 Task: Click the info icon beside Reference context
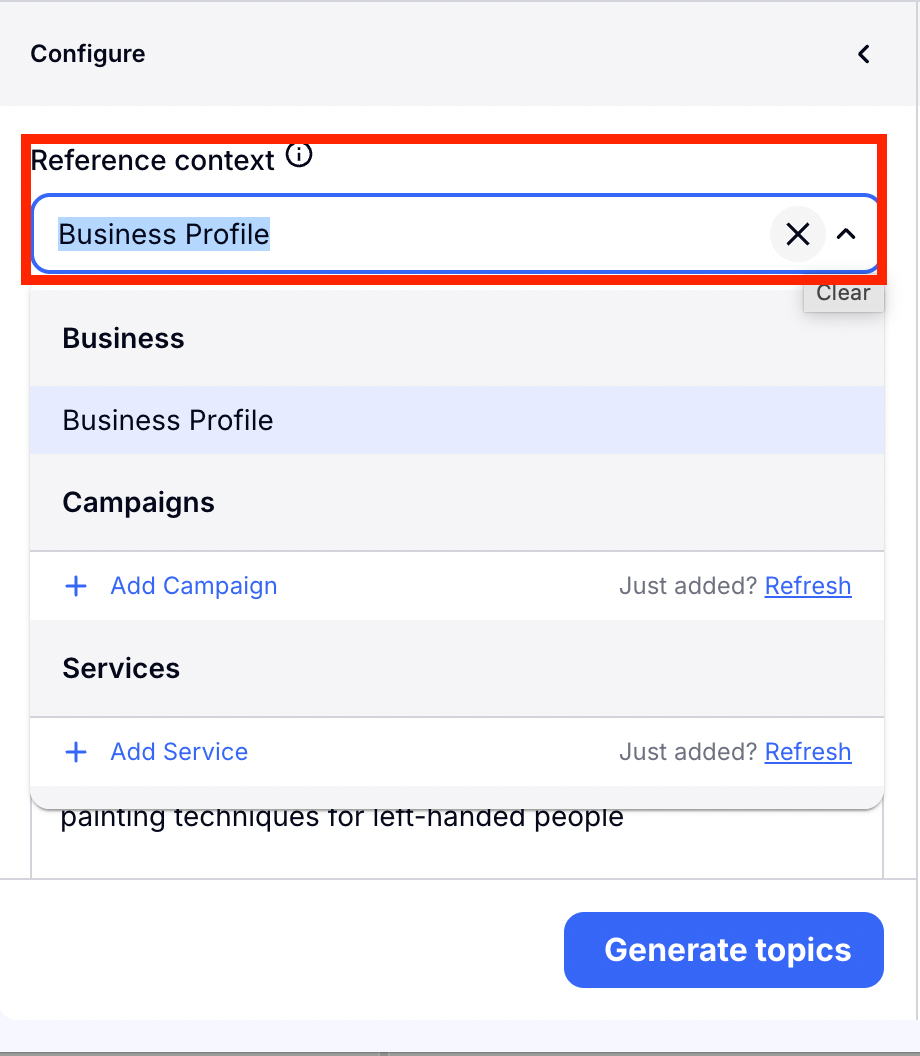click(299, 156)
